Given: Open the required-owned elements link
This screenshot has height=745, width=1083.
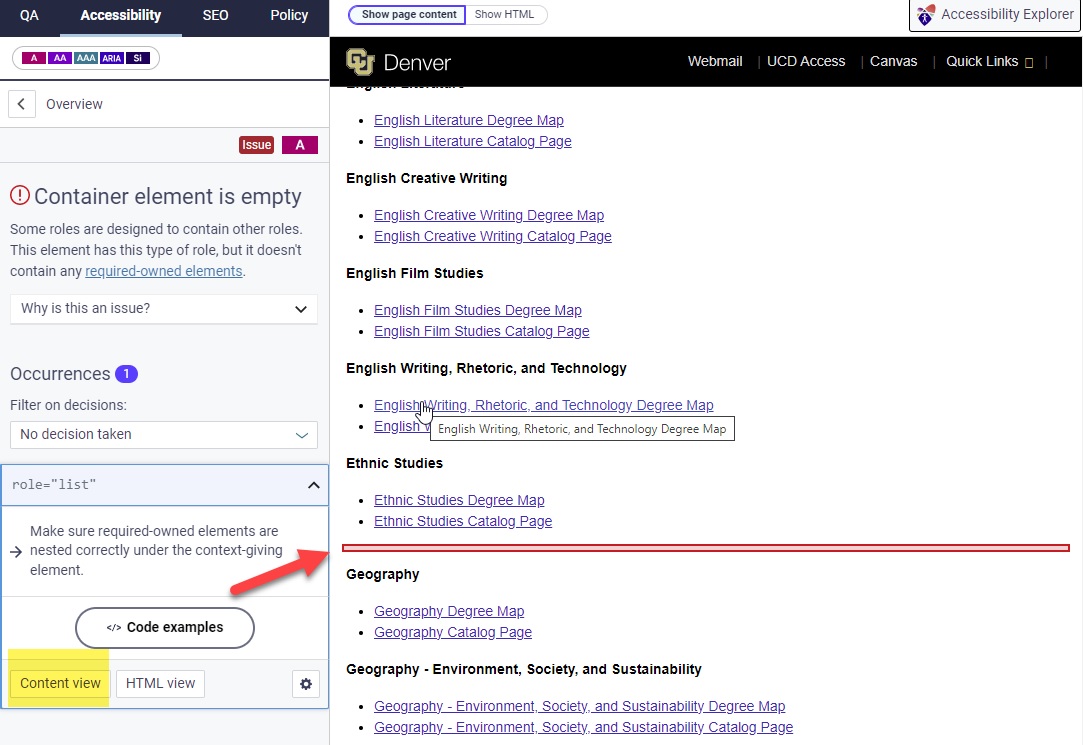Looking at the screenshot, I should click(163, 270).
